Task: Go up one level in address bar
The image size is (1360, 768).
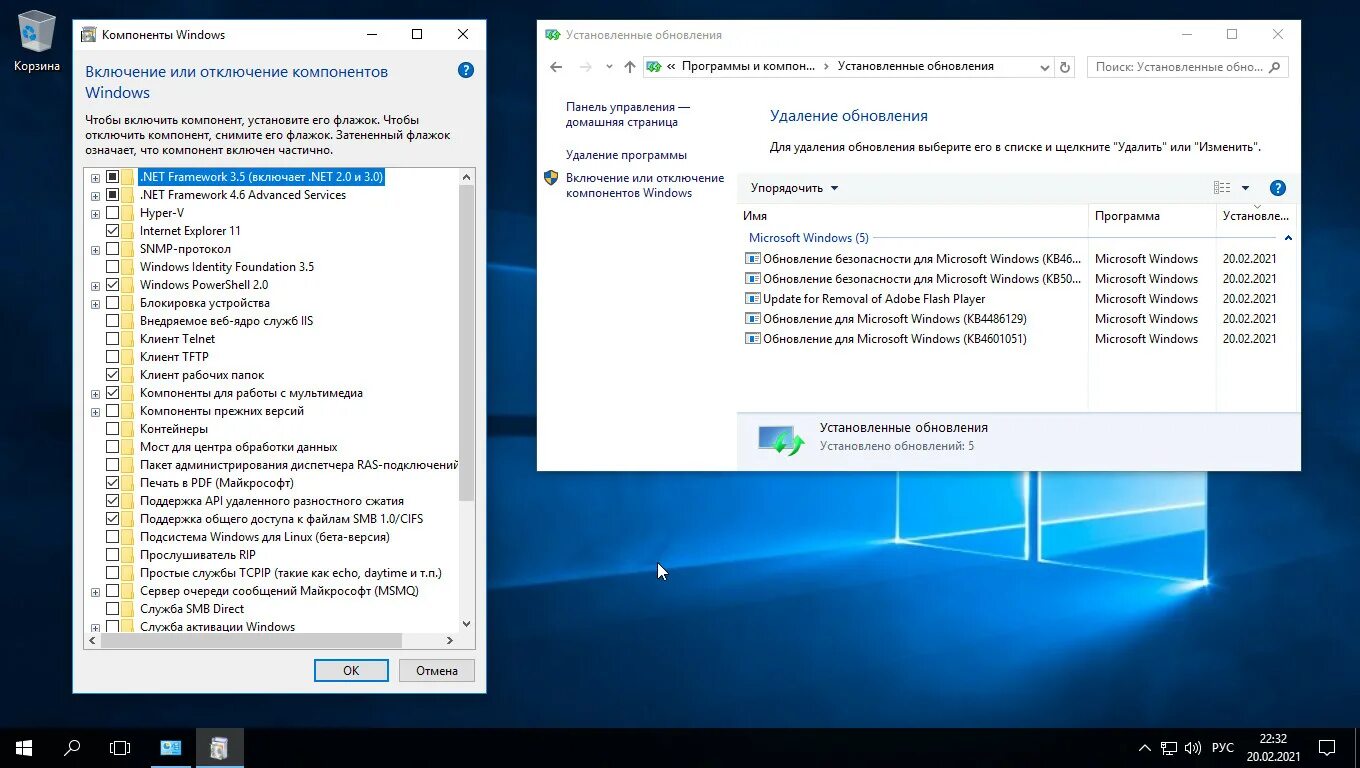Action: pyautogui.click(x=629, y=67)
